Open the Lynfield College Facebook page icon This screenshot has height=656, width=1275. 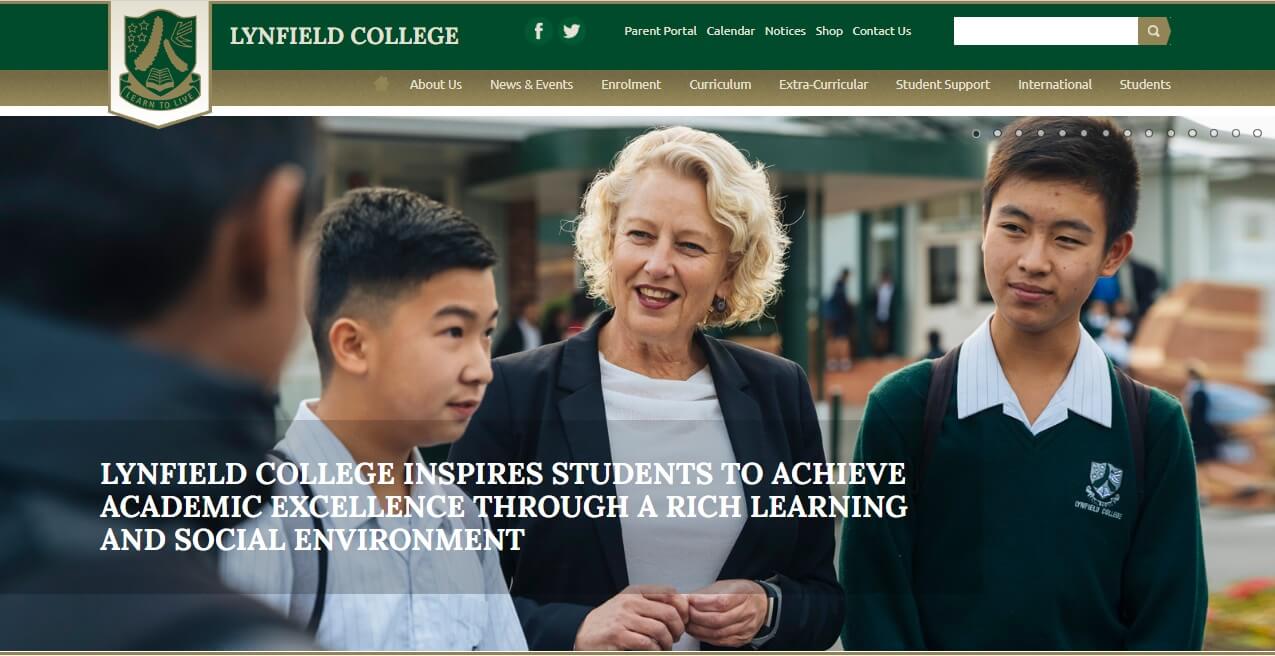538,31
